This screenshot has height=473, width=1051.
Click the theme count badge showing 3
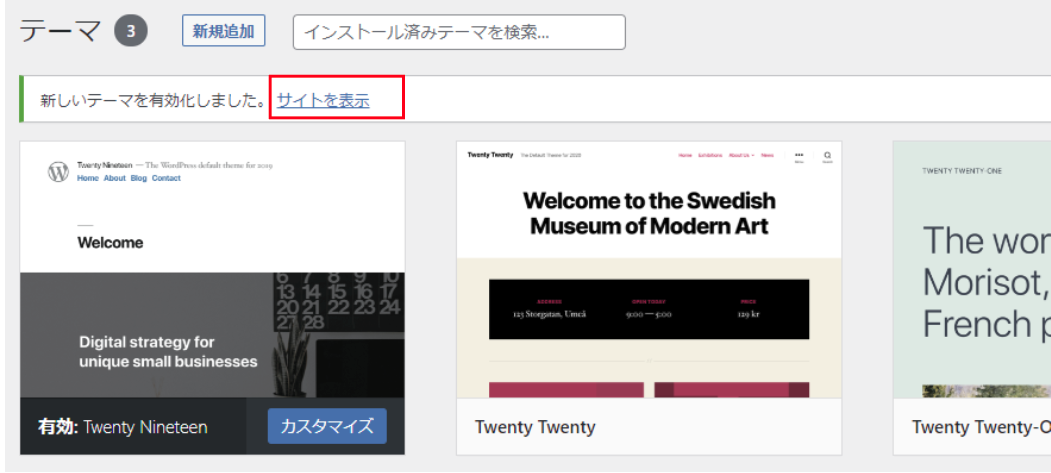click(x=131, y=31)
